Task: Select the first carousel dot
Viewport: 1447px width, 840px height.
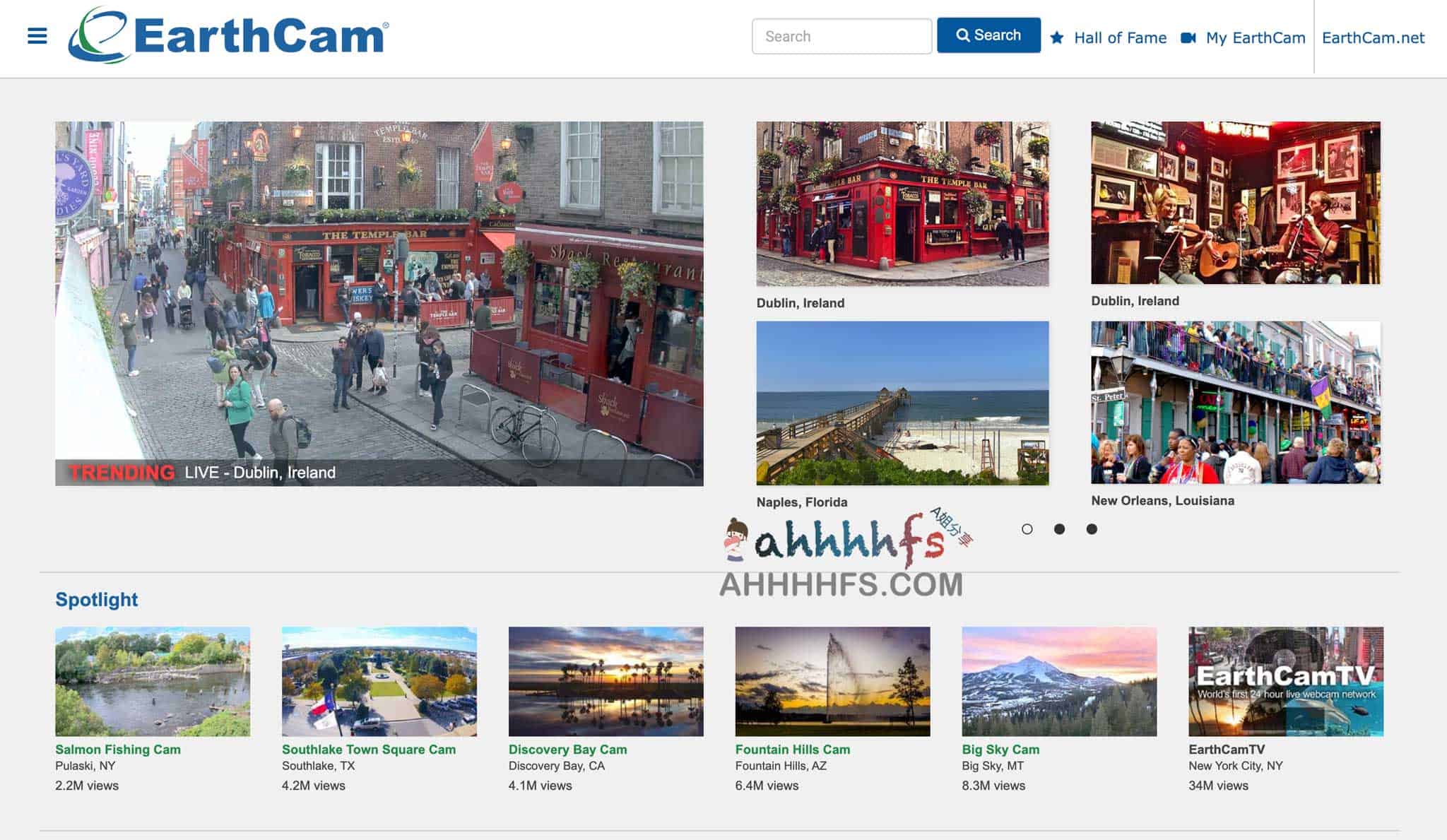Action: 1027,529
